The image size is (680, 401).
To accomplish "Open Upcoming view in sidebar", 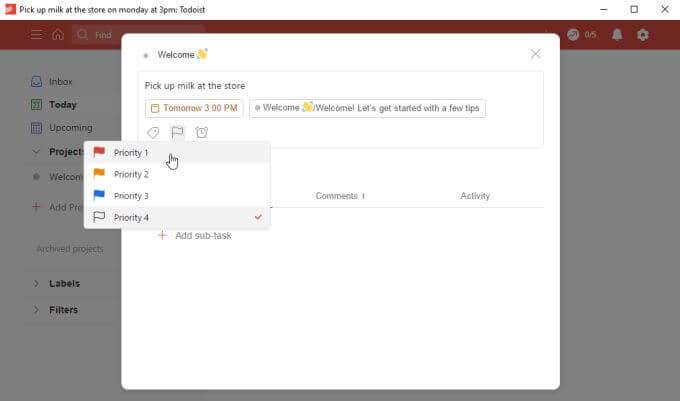I will point(71,128).
